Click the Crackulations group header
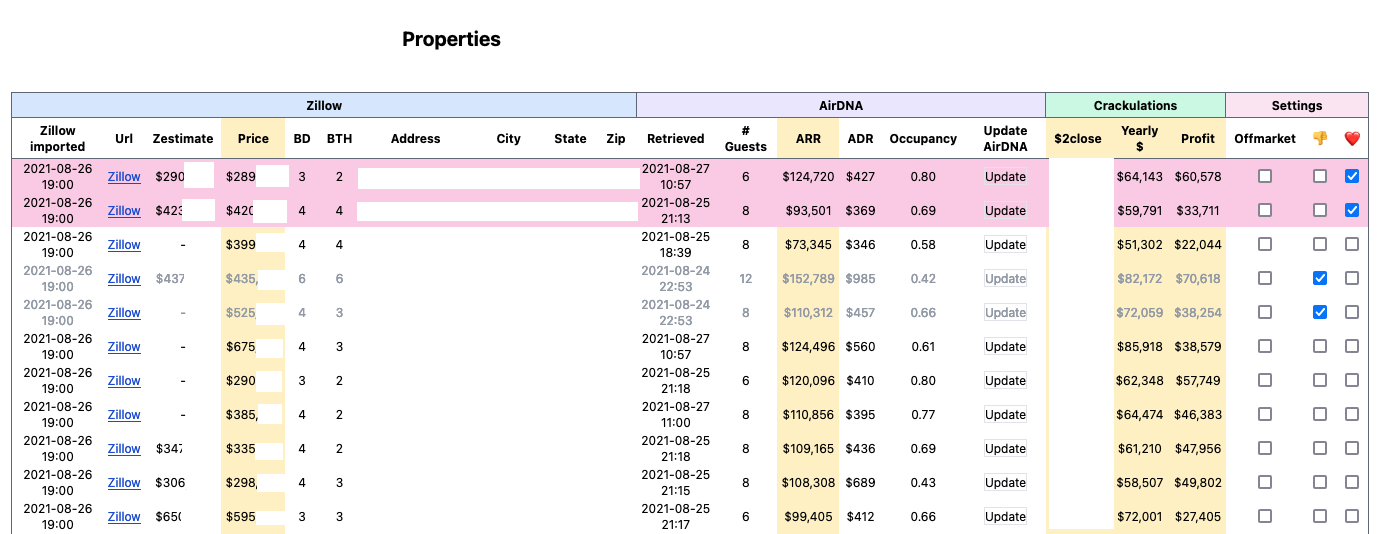The width and height of the screenshot is (1379, 534). click(1135, 105)
